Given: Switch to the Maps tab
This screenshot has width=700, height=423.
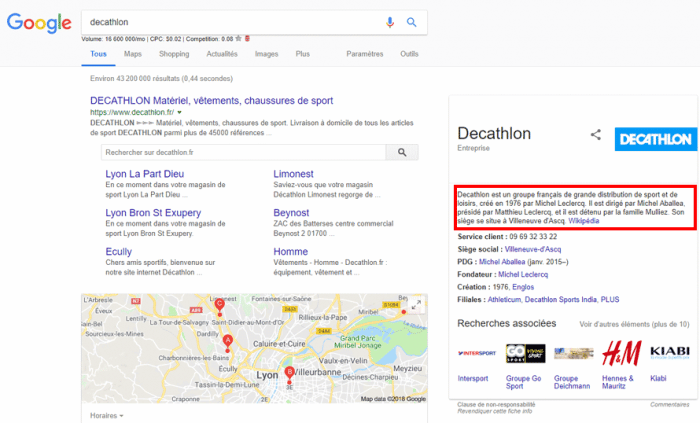Looking at the screenshot, I should click(133, 54).
